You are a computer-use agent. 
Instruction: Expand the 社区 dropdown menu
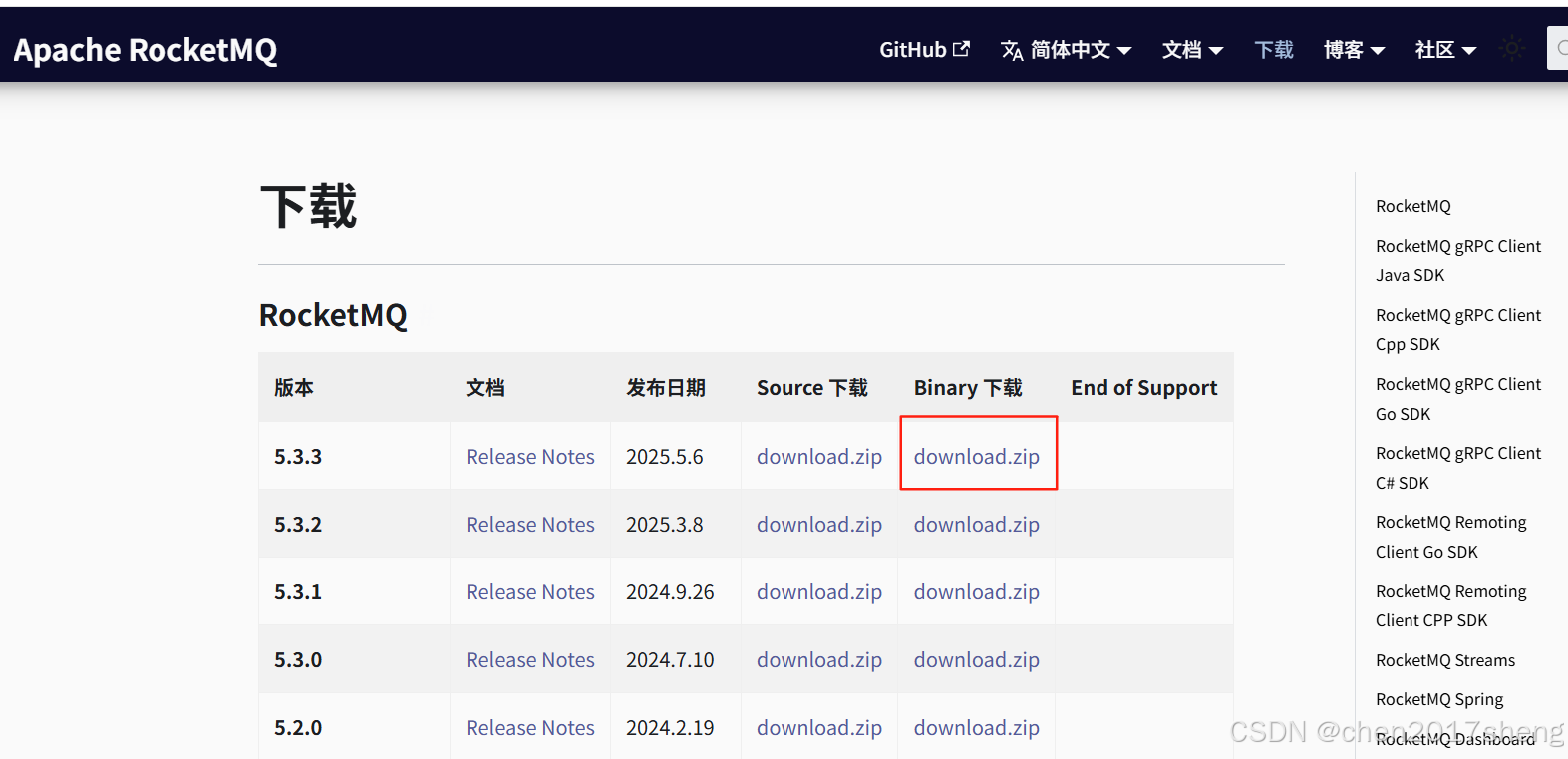tap(1445, 50)
